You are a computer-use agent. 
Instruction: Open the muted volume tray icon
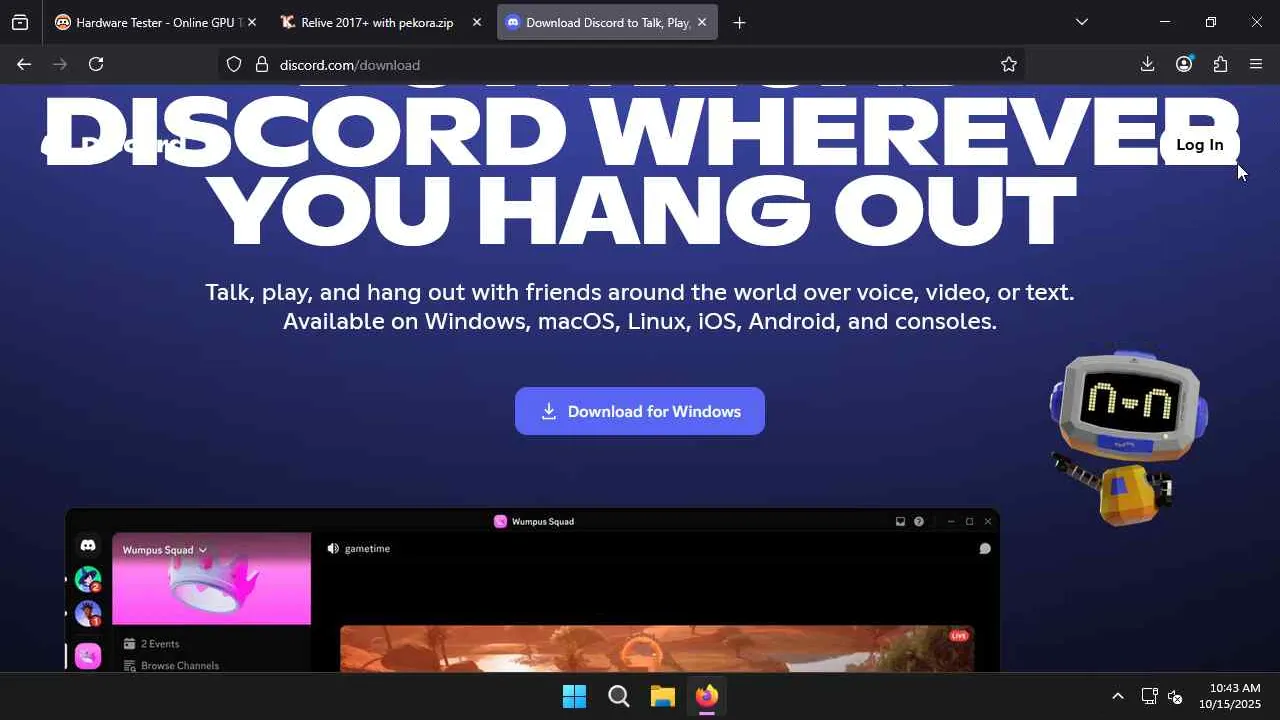tap(1175, 696)
